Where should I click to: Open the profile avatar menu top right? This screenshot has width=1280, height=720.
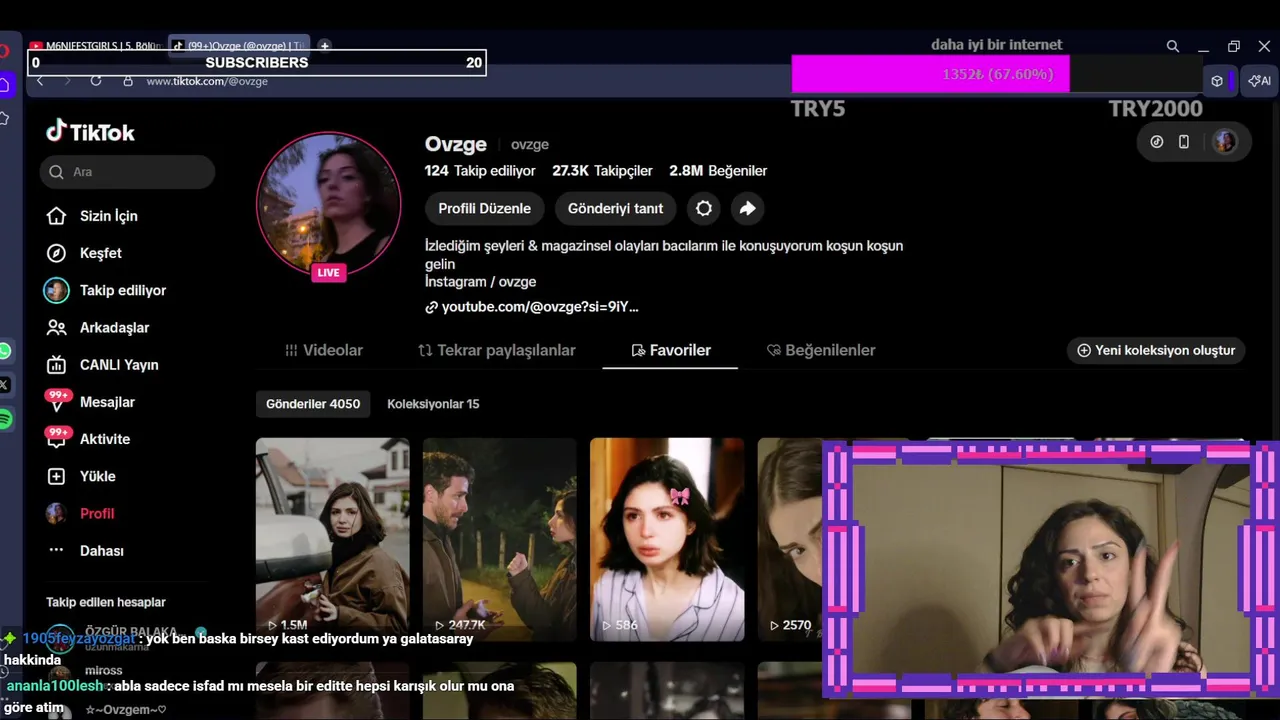1225,142
